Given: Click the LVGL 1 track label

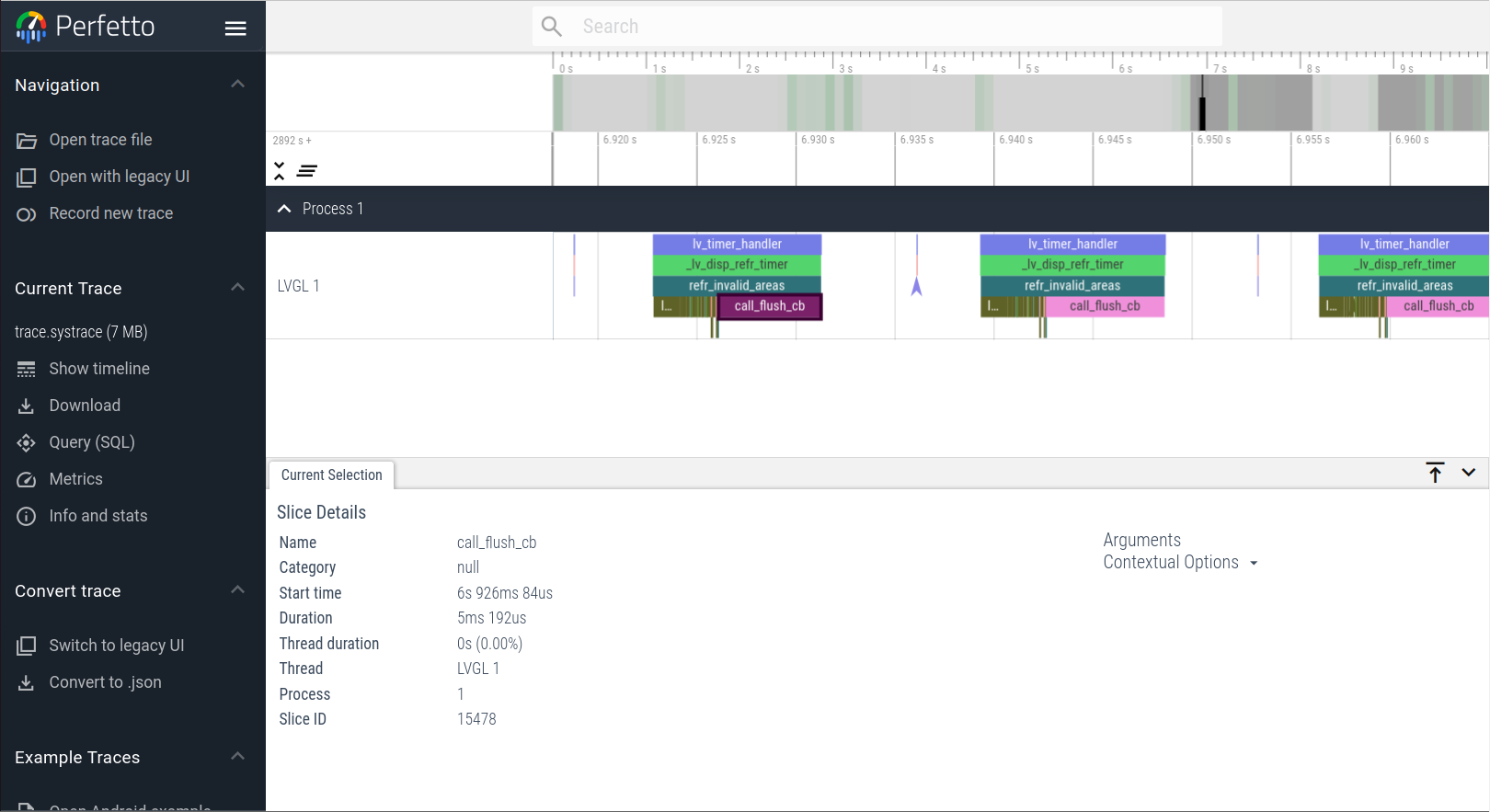Looking at the screenshot, I should point(298,286).
